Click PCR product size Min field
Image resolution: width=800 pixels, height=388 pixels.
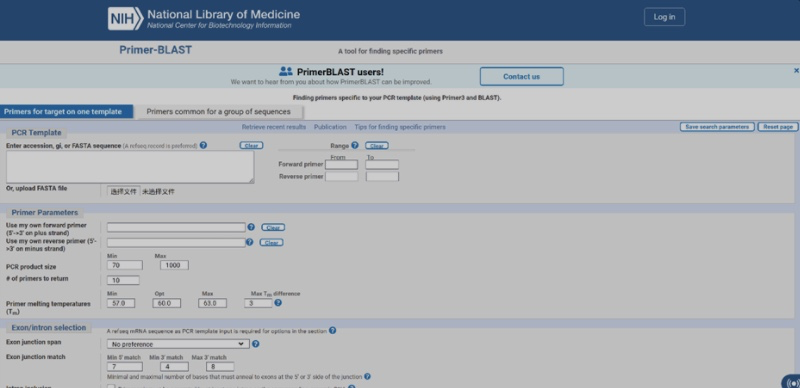click(124, 265)
